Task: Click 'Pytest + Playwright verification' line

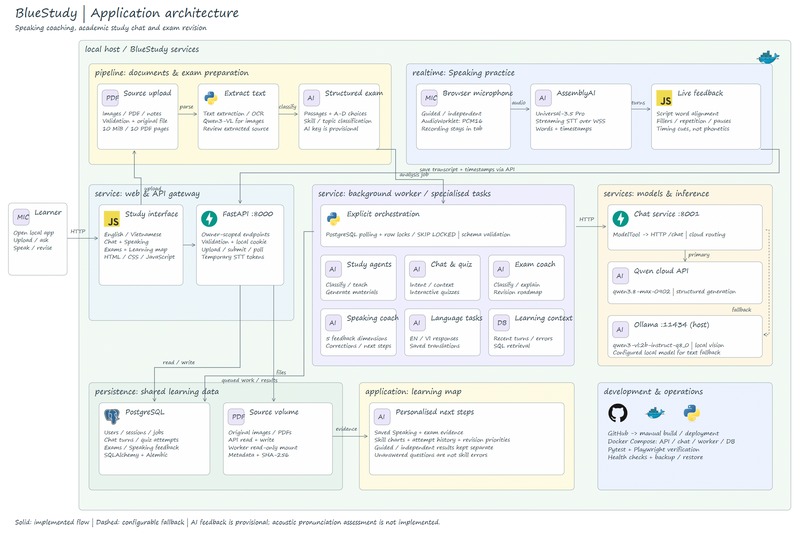Action: click(653, 449)
